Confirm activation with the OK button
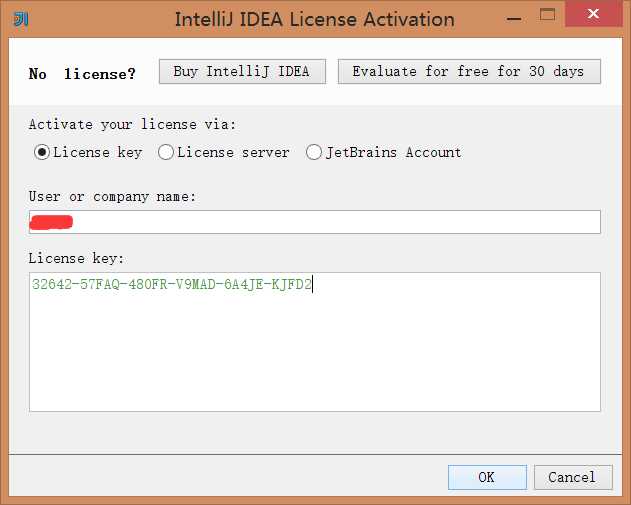 coord(487,477)
